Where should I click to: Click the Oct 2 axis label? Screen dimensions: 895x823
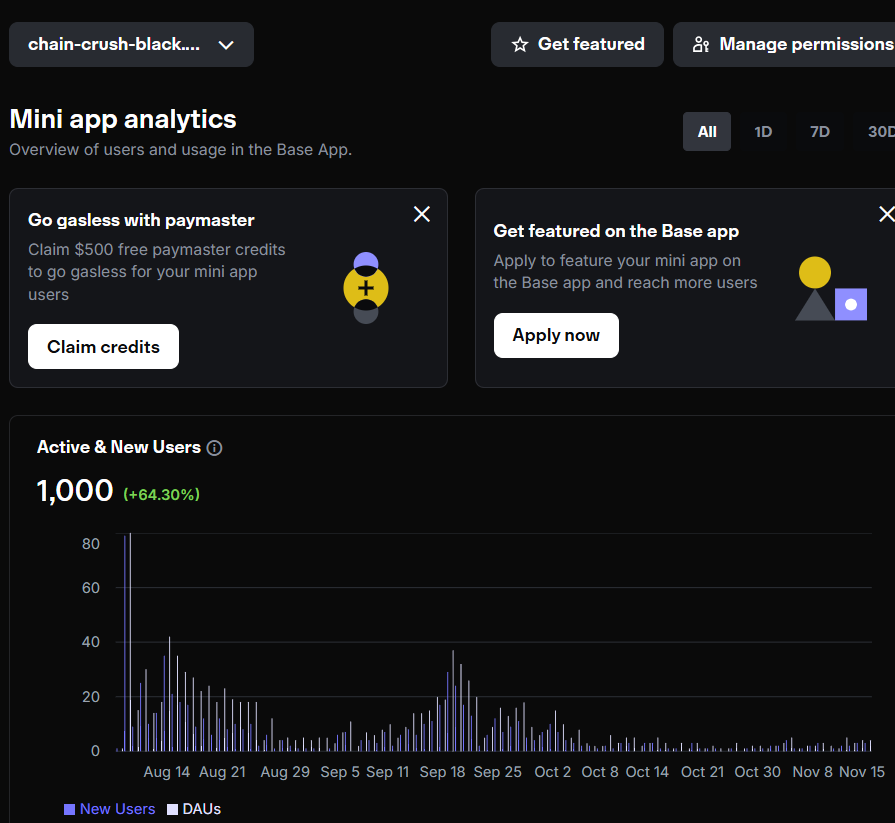coord(553,772)
